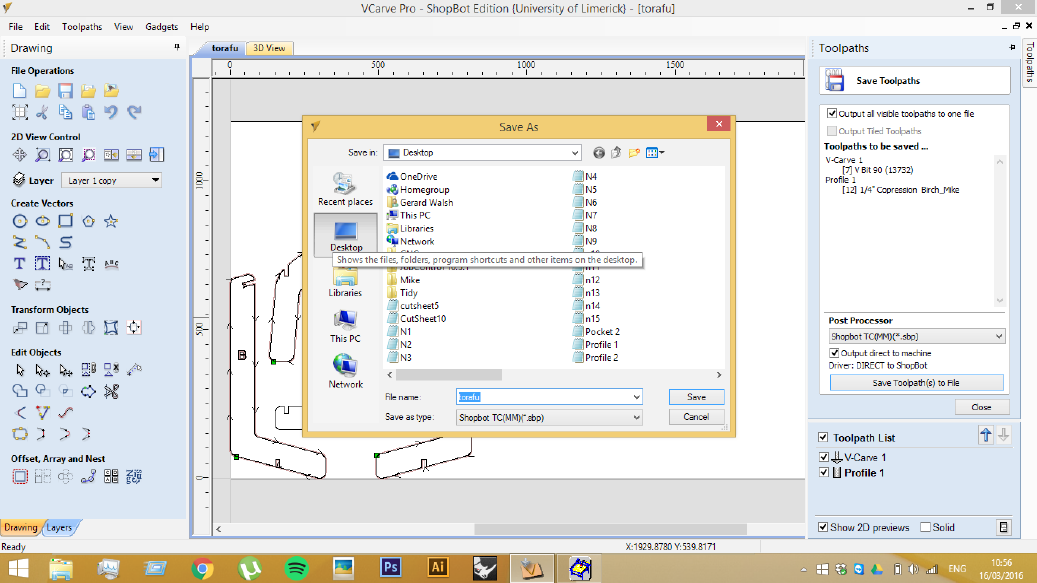This screenshot has width=1037, height=583.
Task: Click the Close button in Toolpaths panel
Action: [981, 407]
